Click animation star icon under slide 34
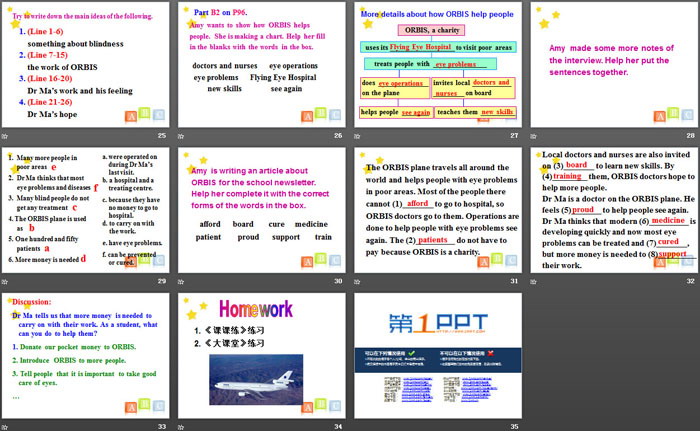The image size is (700, 431). click(x=181, y=427)
